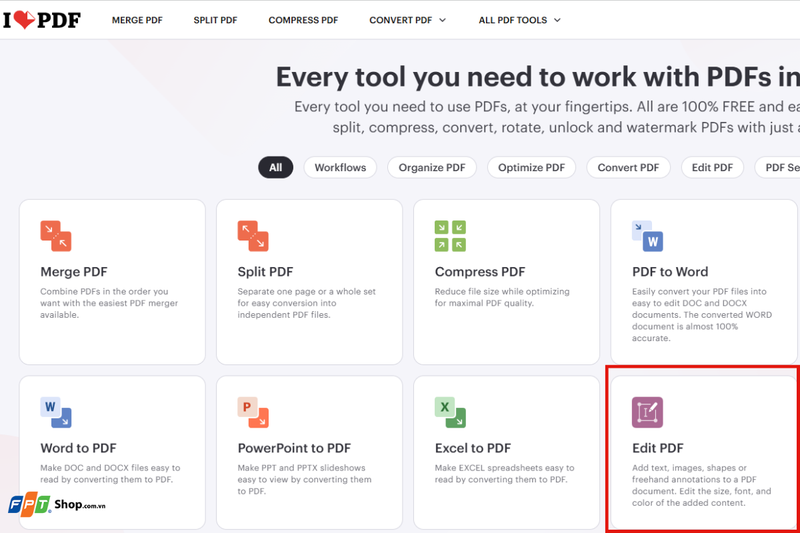Click the 'Separate one page or a whole set' text

coord(307,303)
